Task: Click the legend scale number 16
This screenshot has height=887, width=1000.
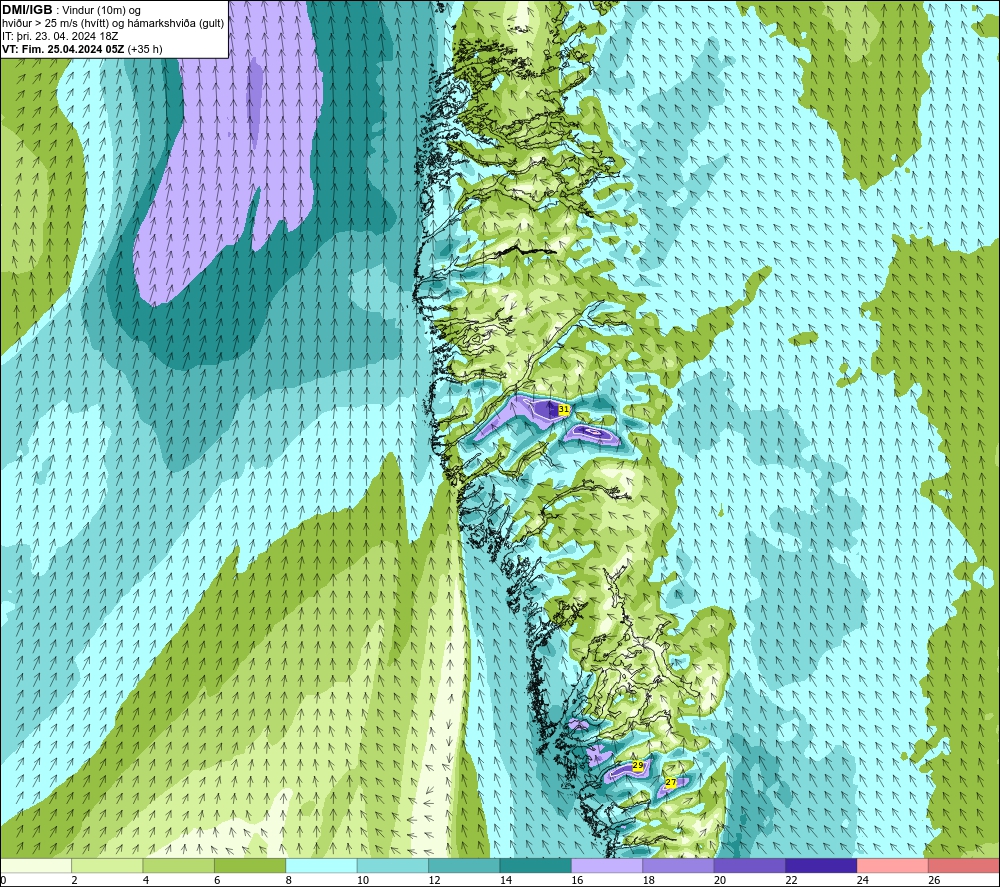Action: click(577, 880)
